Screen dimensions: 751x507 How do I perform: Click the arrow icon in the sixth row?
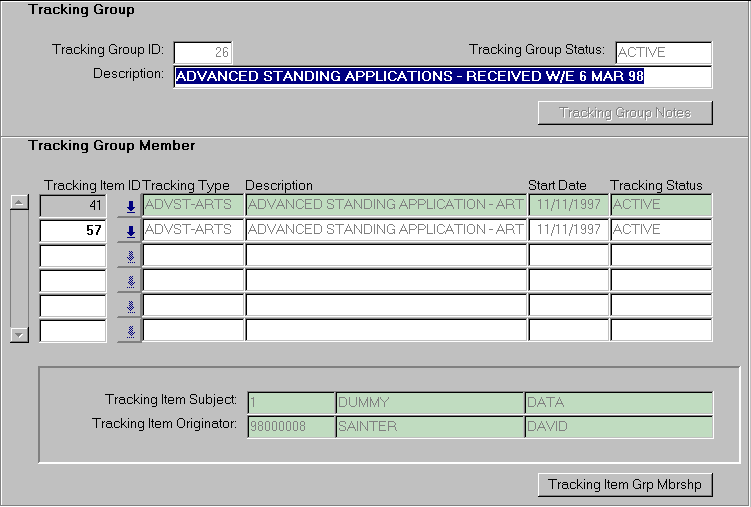[x=130, y=331]
